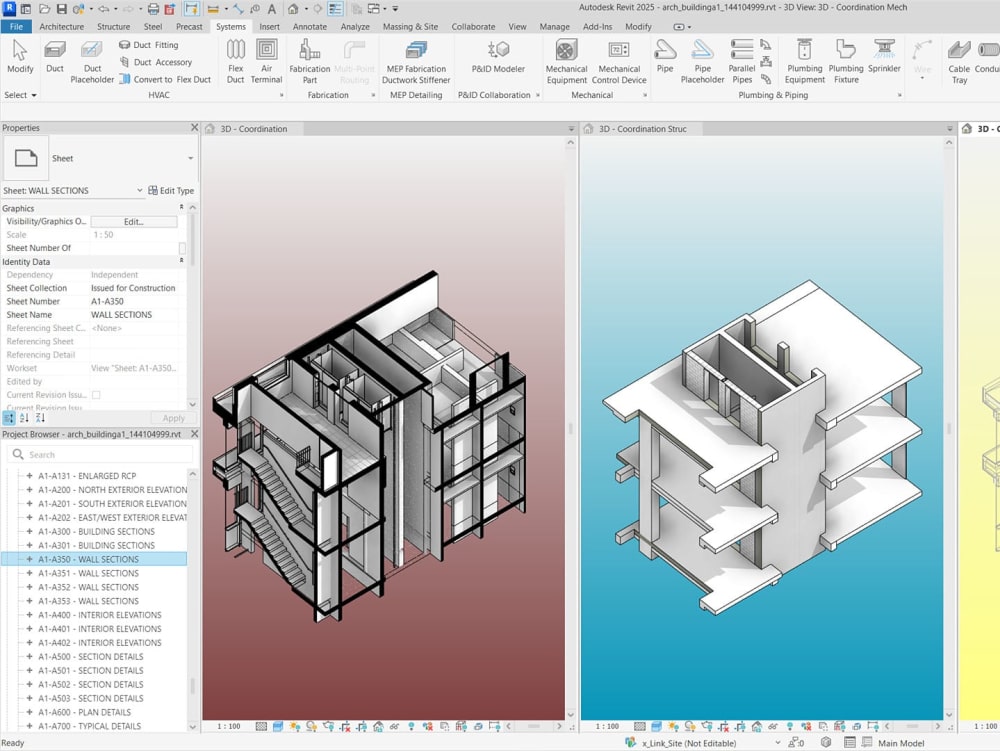The image size is (1000, 751).
Task: Toggle sun path in 3D - Coordination Struc view bar
Action: coord(673,726)
